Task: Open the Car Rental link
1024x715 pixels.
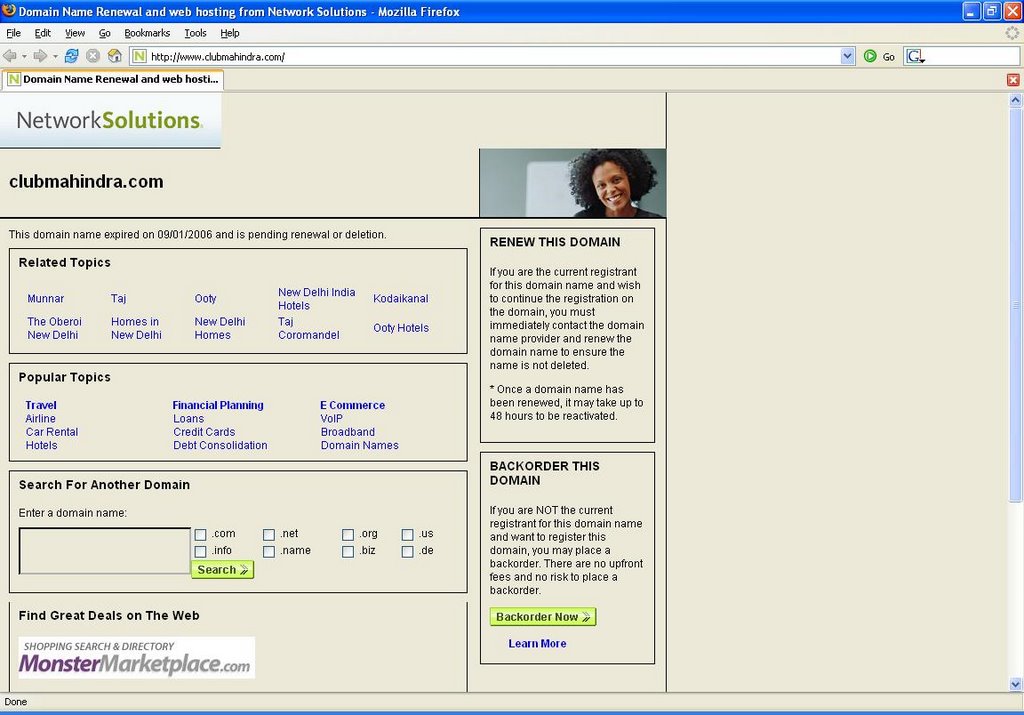Action: tap(52, 432)
